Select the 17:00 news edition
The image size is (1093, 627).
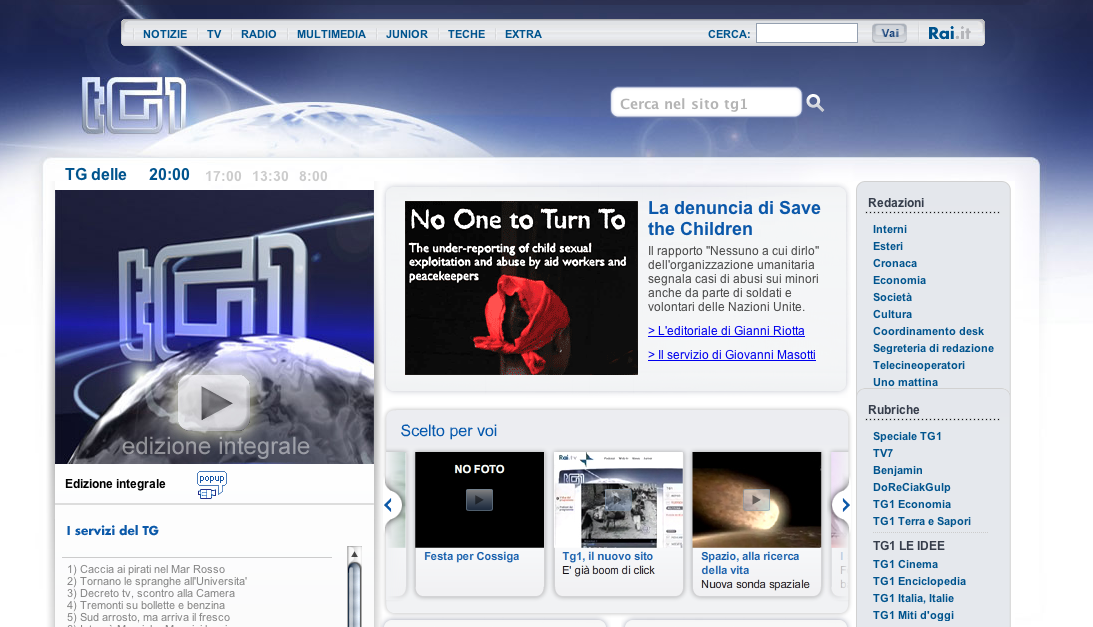[223, 176]
